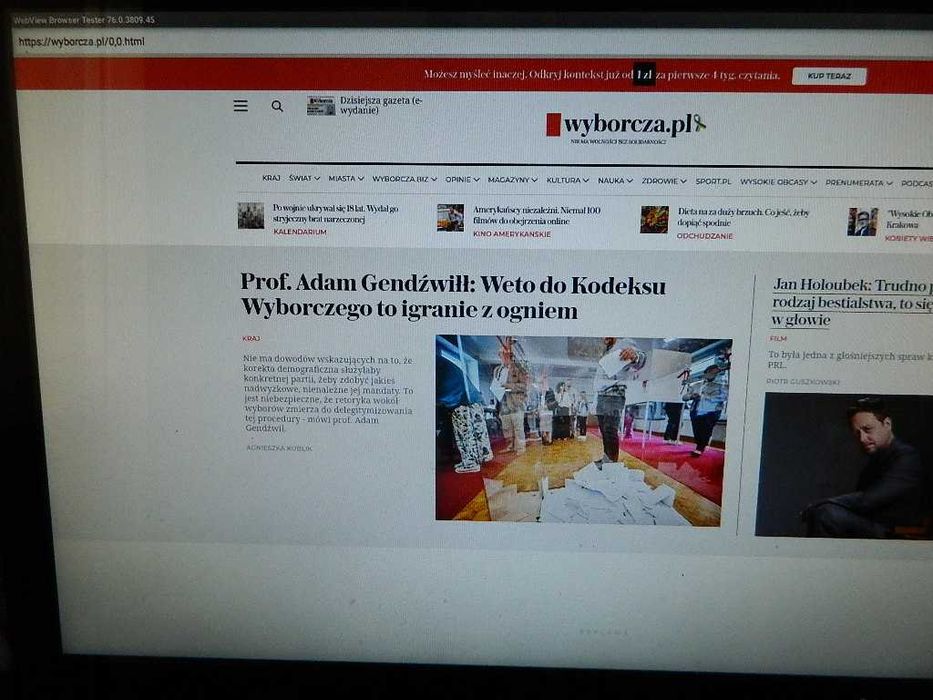Viewport: 933px width, 700px height.
Task: Select the SPORT.PL menu item
Action: coord(713,181)
